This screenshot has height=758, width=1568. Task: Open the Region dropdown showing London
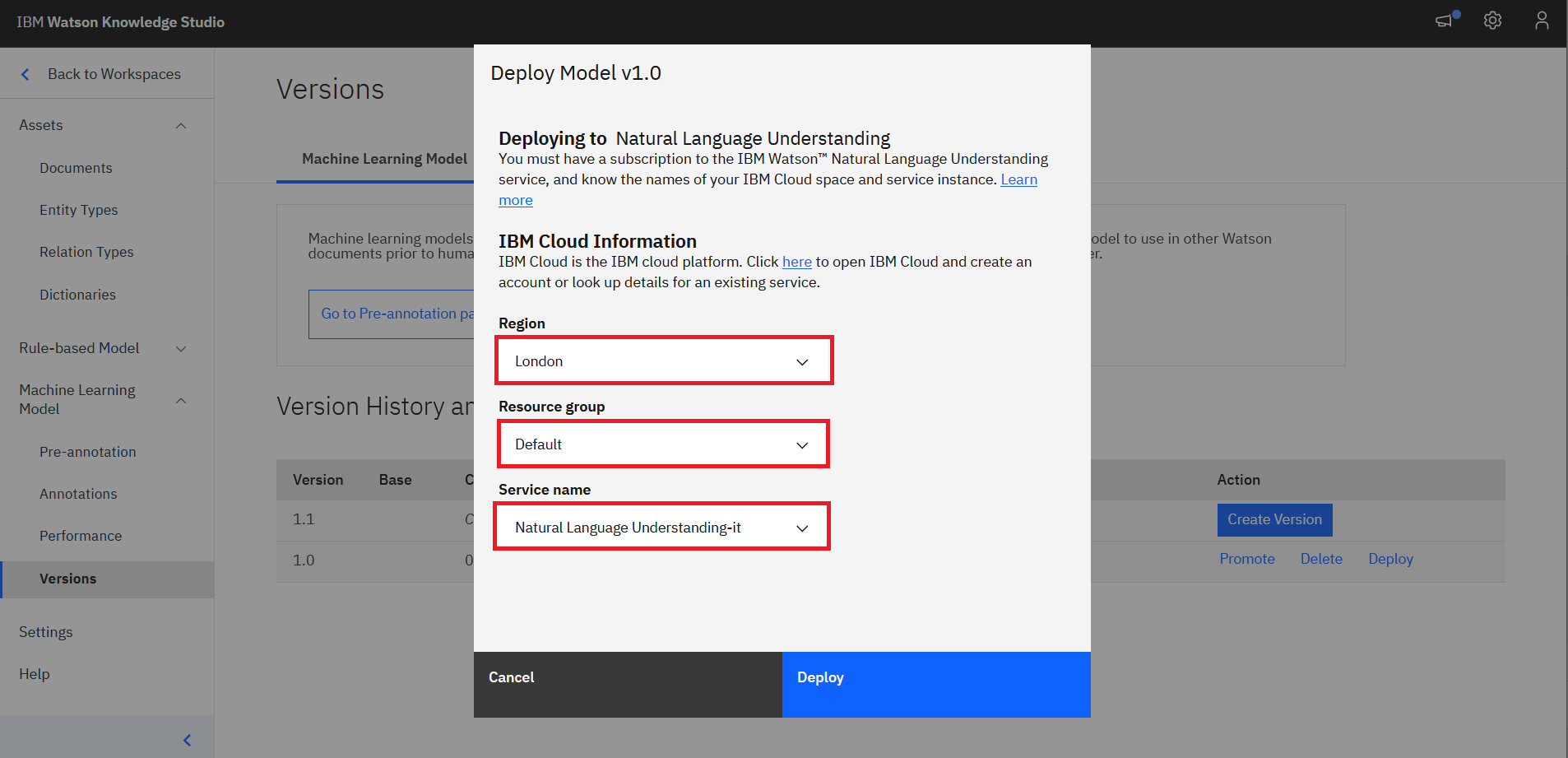point(664,360)
